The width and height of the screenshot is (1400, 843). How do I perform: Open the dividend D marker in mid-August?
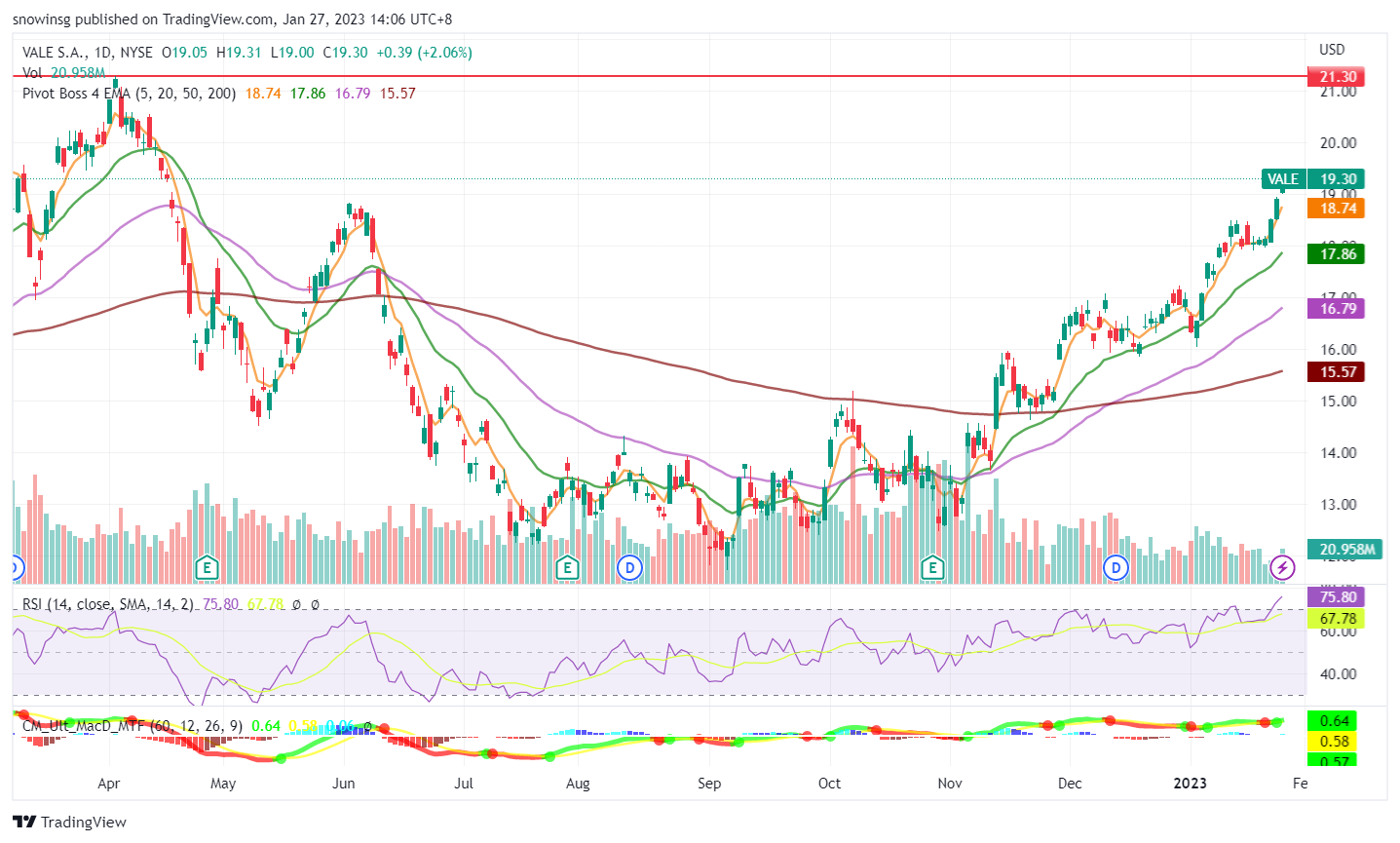(x=630, y=567)
